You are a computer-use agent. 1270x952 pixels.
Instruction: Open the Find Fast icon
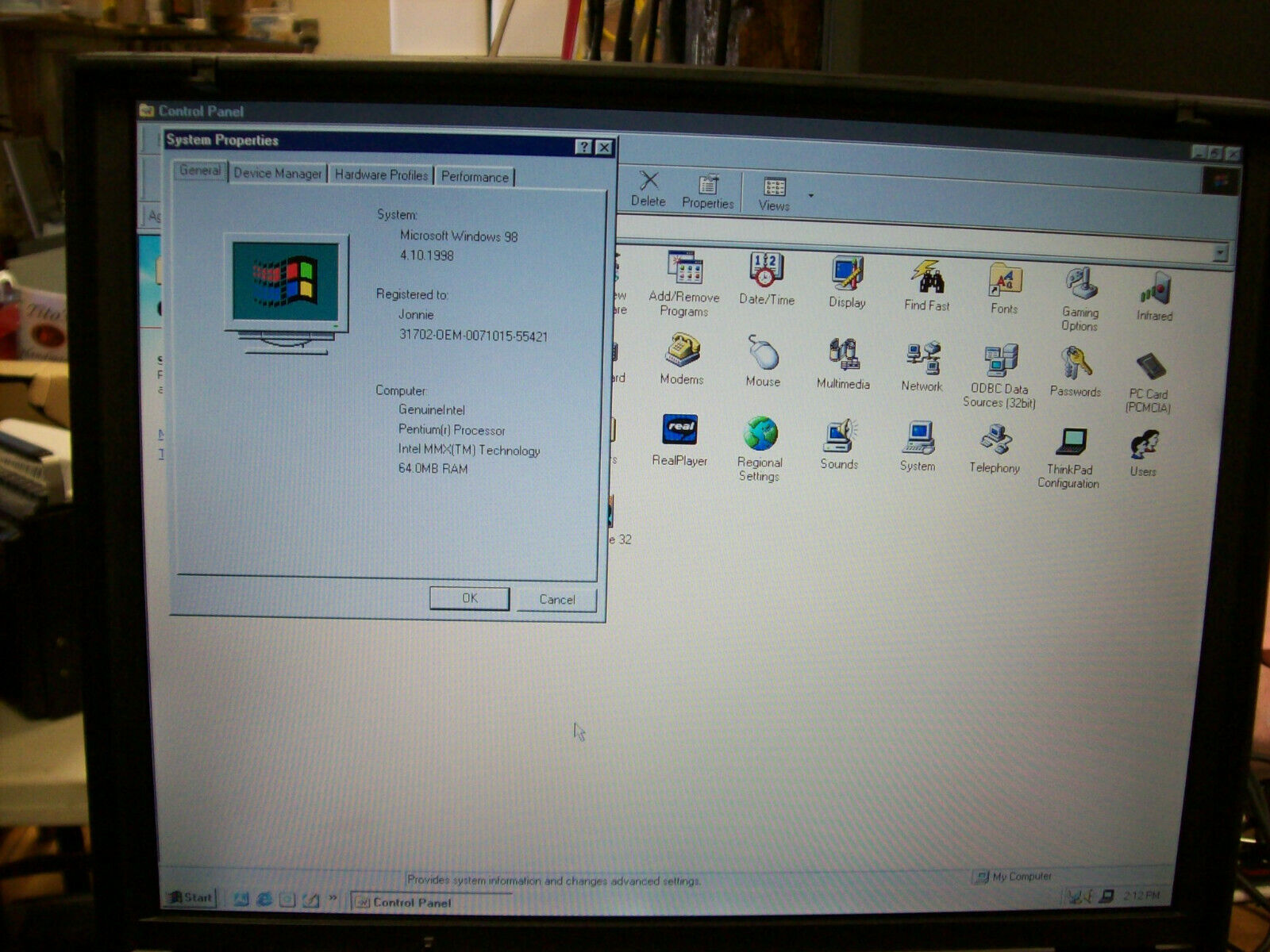926,286
